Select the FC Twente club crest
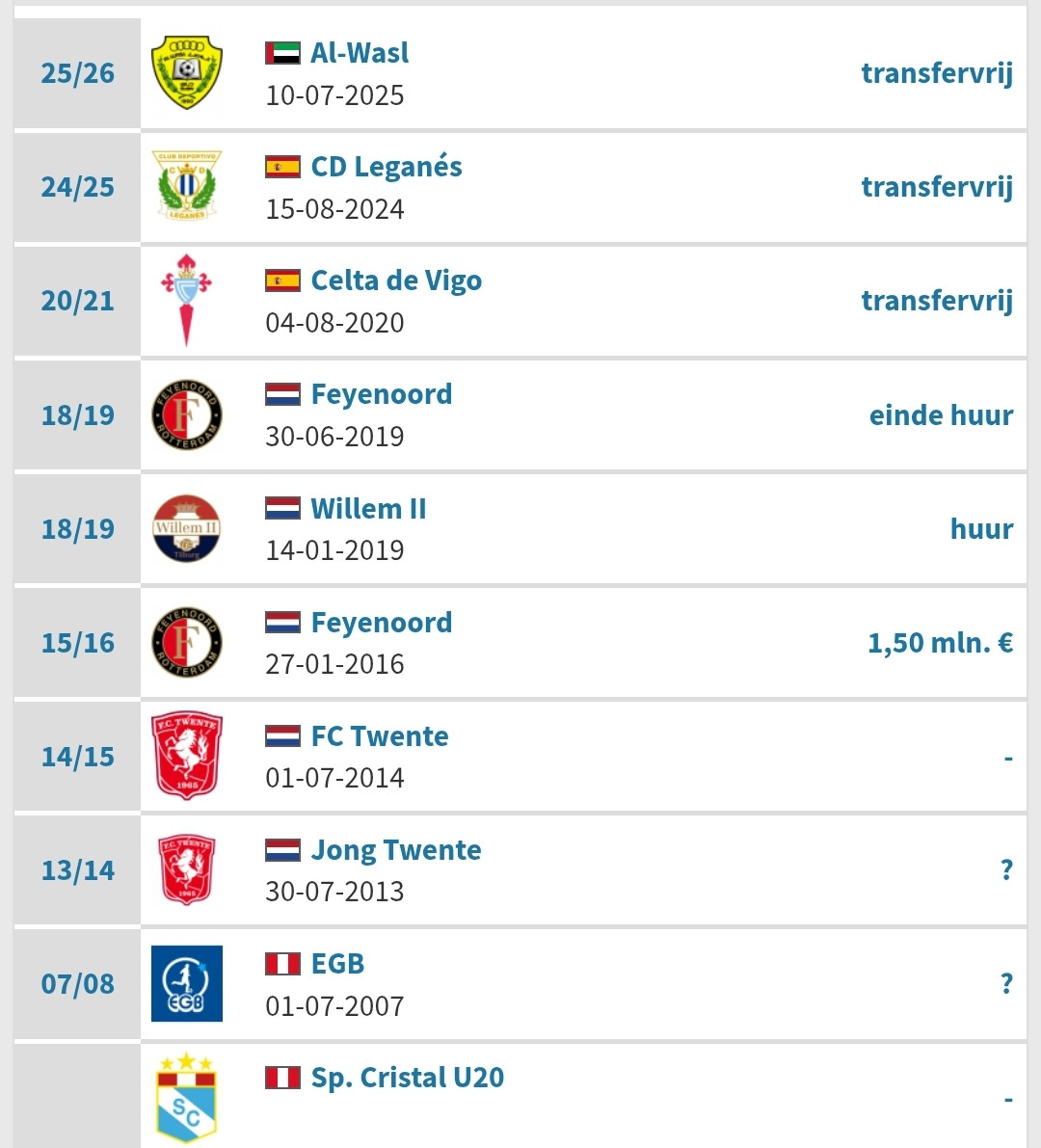 click(187, 756)
